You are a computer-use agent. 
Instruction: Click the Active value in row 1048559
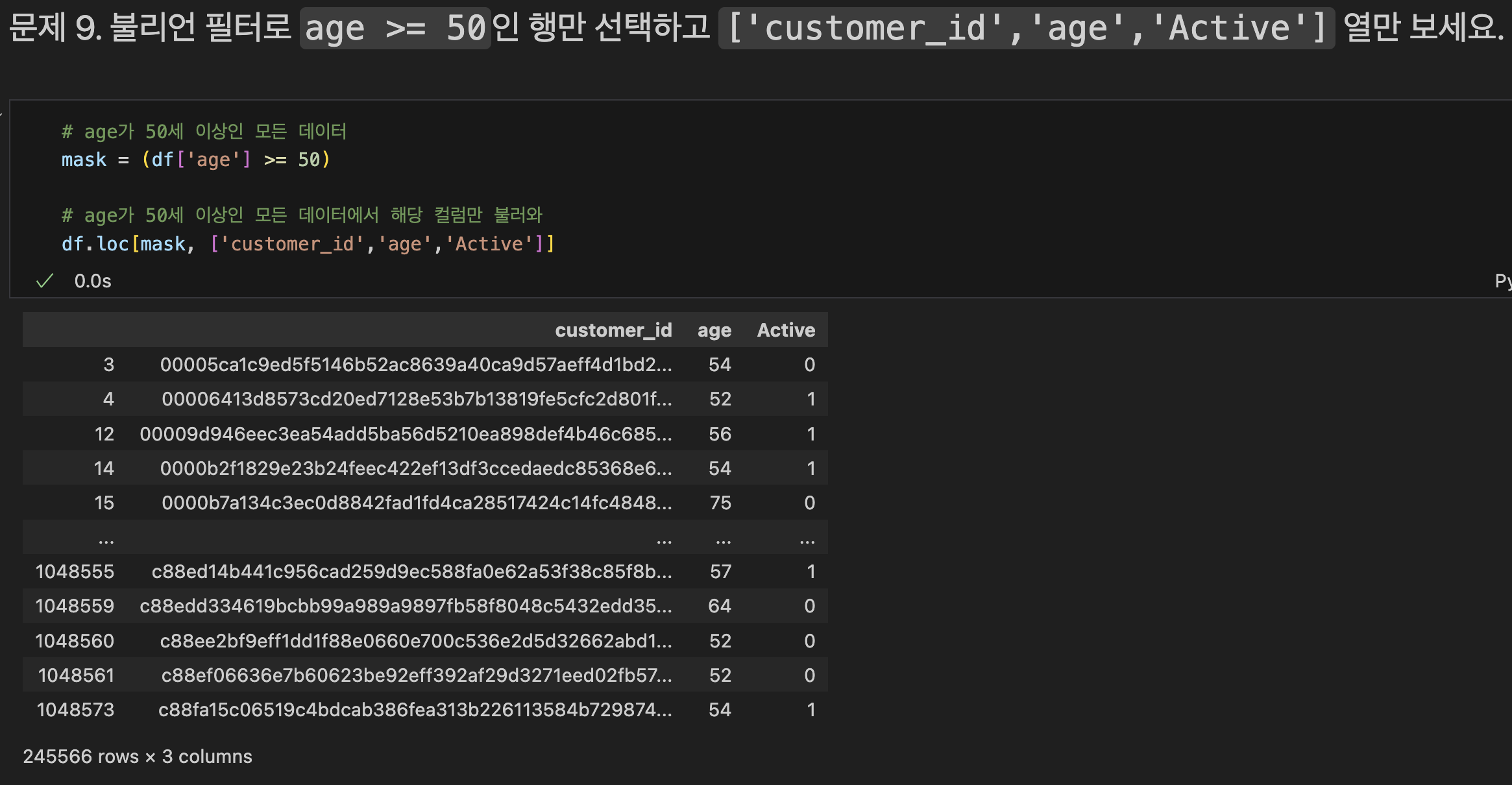[x=809, y=606]
